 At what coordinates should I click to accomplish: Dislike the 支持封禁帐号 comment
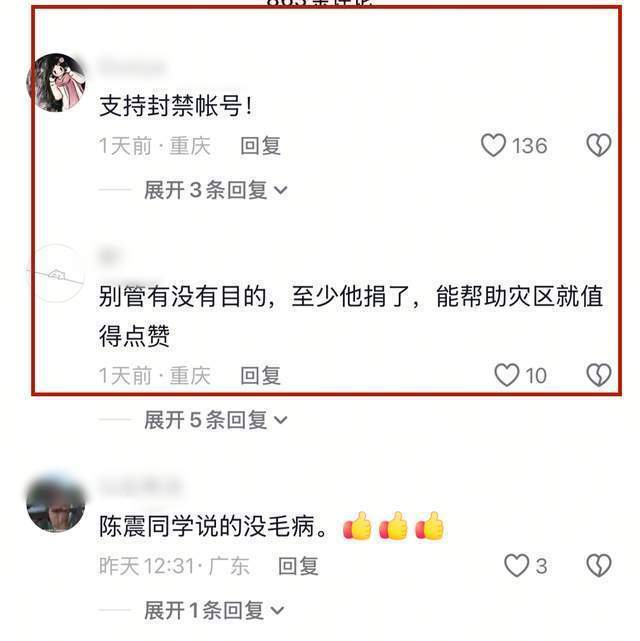coord(599,145)
